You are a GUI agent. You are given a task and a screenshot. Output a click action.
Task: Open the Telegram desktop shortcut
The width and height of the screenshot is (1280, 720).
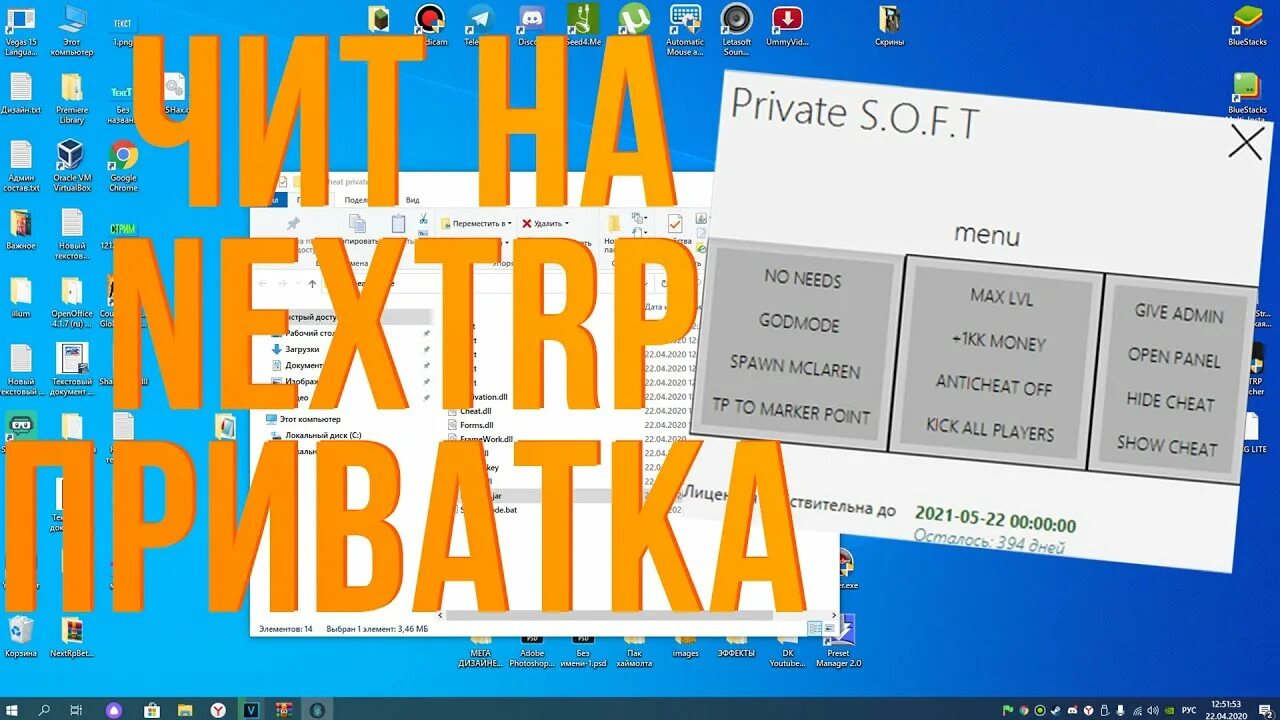(x=479, y=27)
